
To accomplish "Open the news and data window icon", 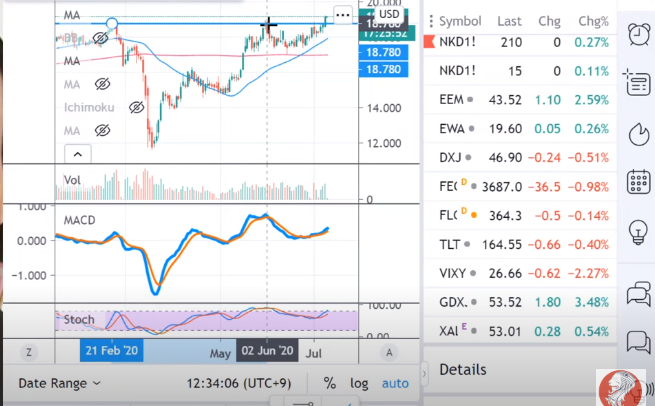I will 637,83.
